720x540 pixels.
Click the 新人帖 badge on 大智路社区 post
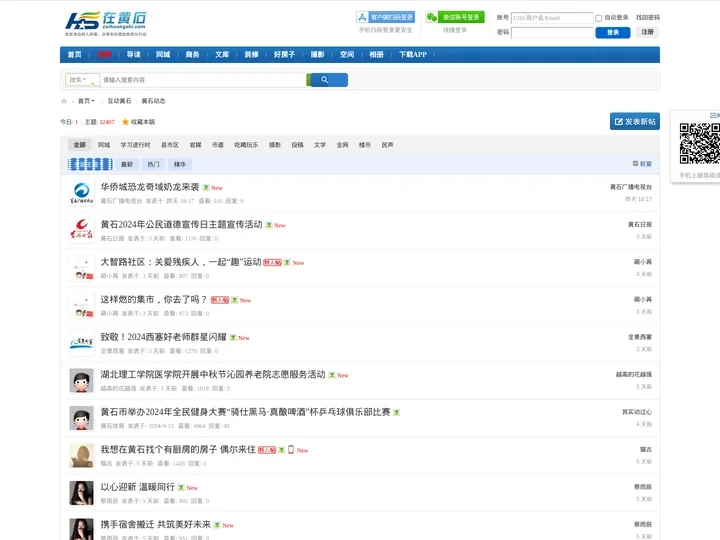[272, 263]
